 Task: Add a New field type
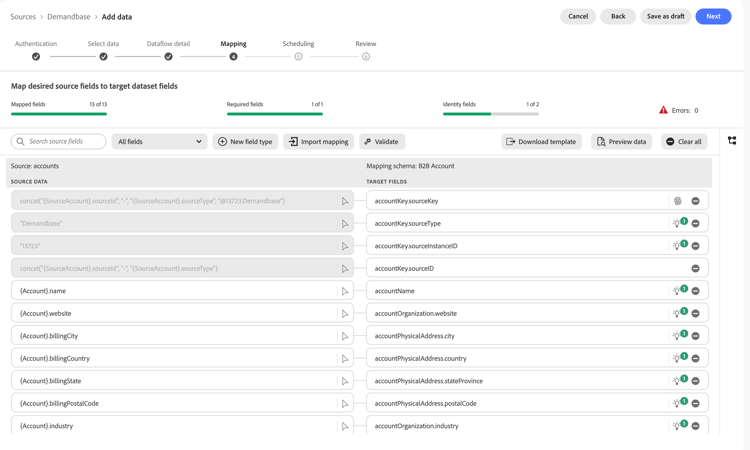(x=245, y=142)
